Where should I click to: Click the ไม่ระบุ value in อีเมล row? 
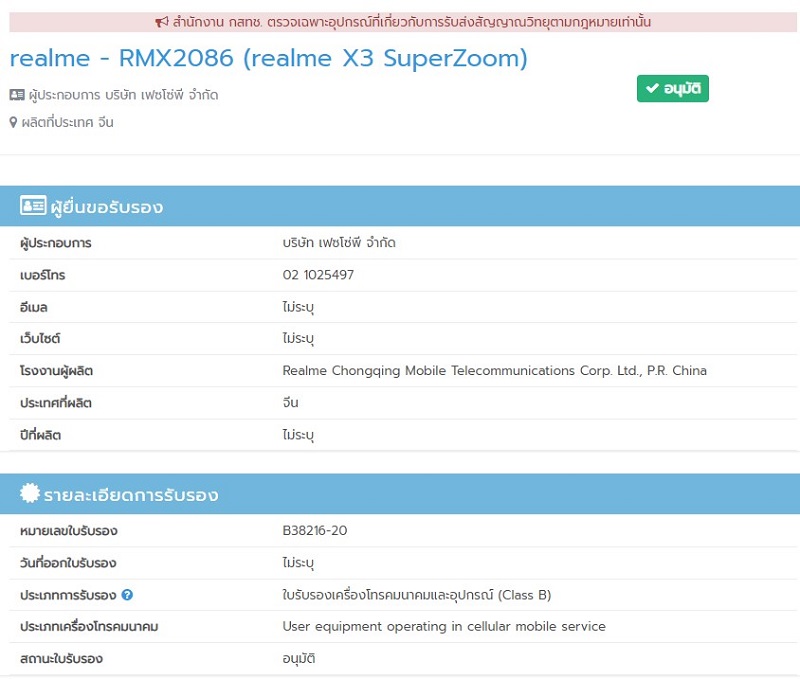coord(298,307)
